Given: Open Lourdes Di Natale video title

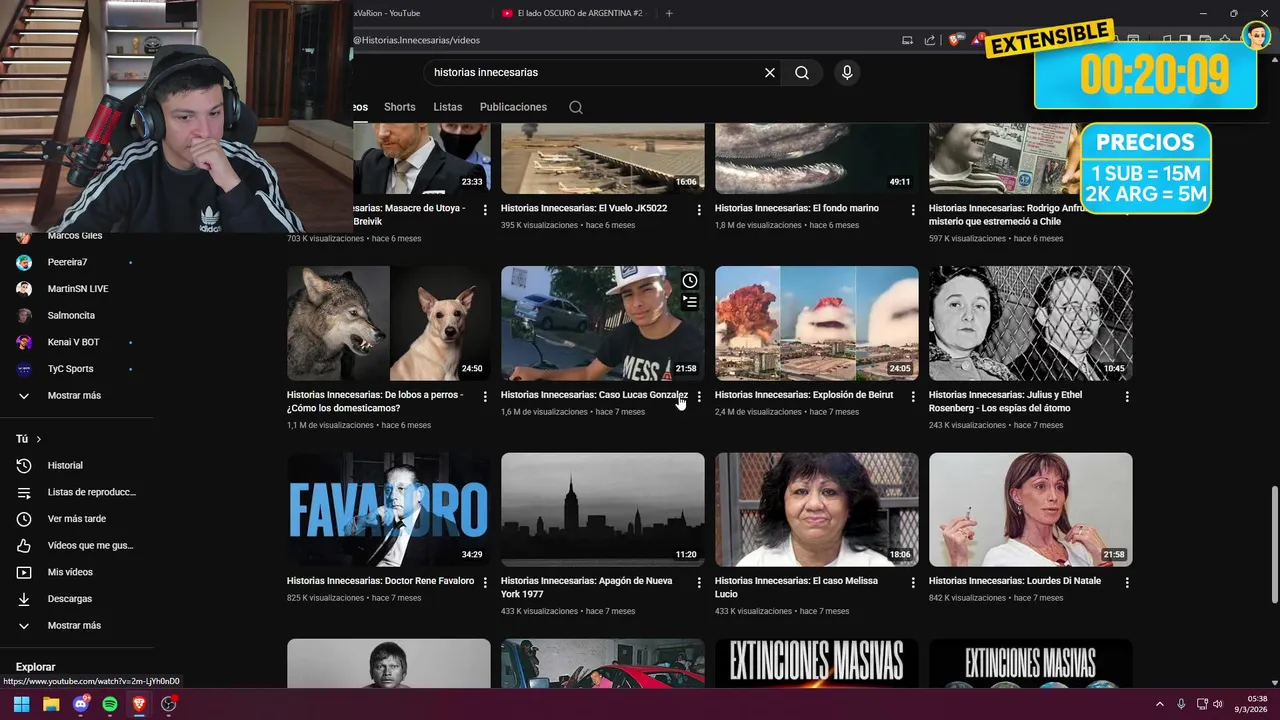Looking at the screenshot, I should (1014, 581).
